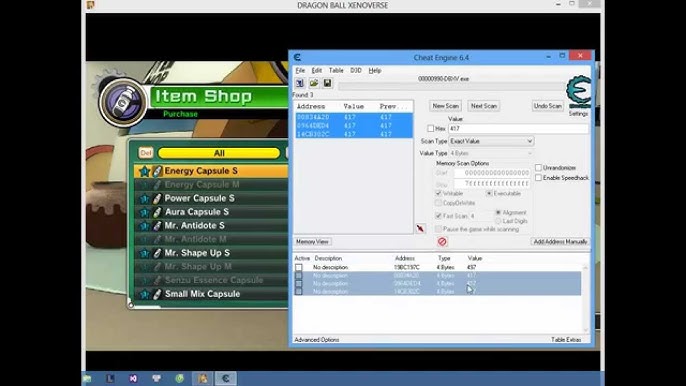
Task: Click the Xenoverse game taskbar icon
Action: [x=203, y=378]
